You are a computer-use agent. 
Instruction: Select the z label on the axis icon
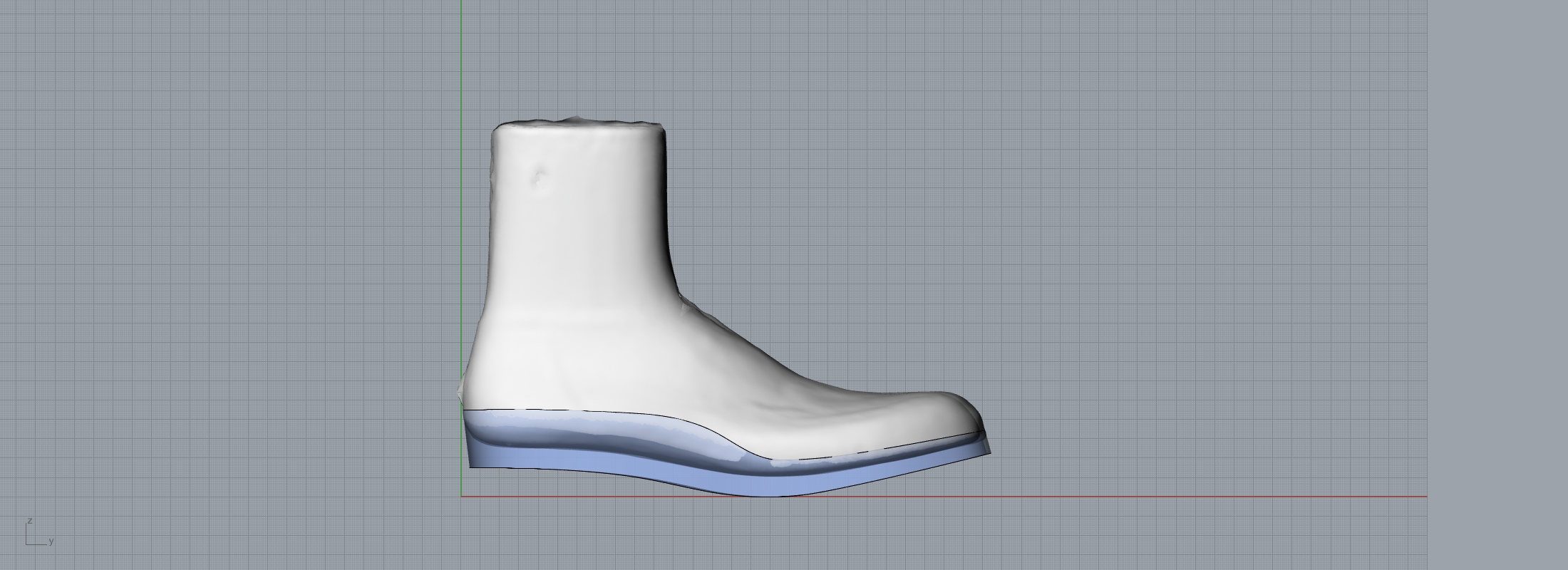click(x=30, y=522)
